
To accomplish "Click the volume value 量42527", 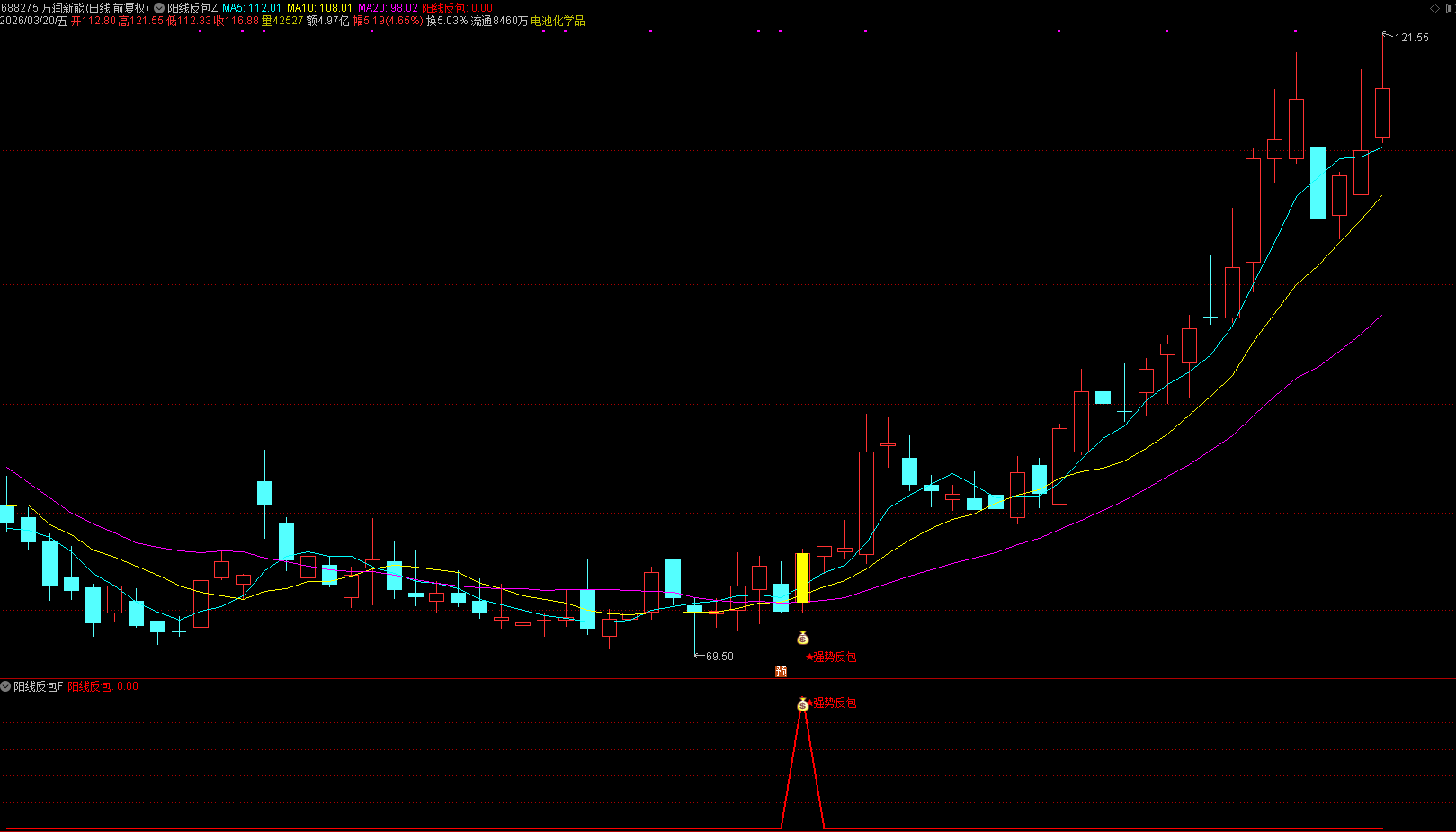I will [282, 21].
